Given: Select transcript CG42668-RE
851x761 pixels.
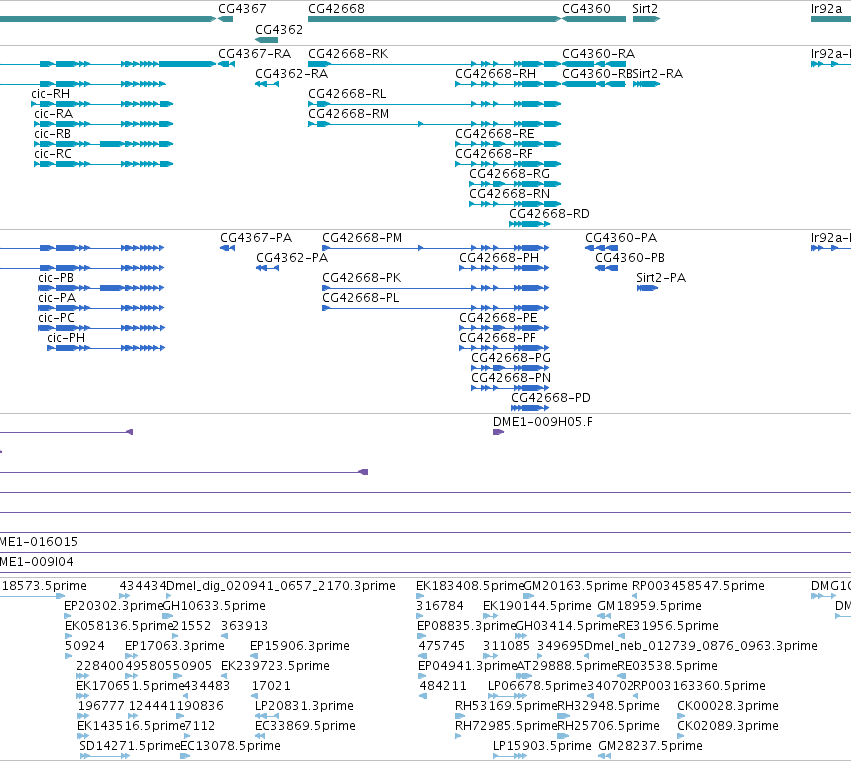Looking at the screenshot, I should point(495,134).
